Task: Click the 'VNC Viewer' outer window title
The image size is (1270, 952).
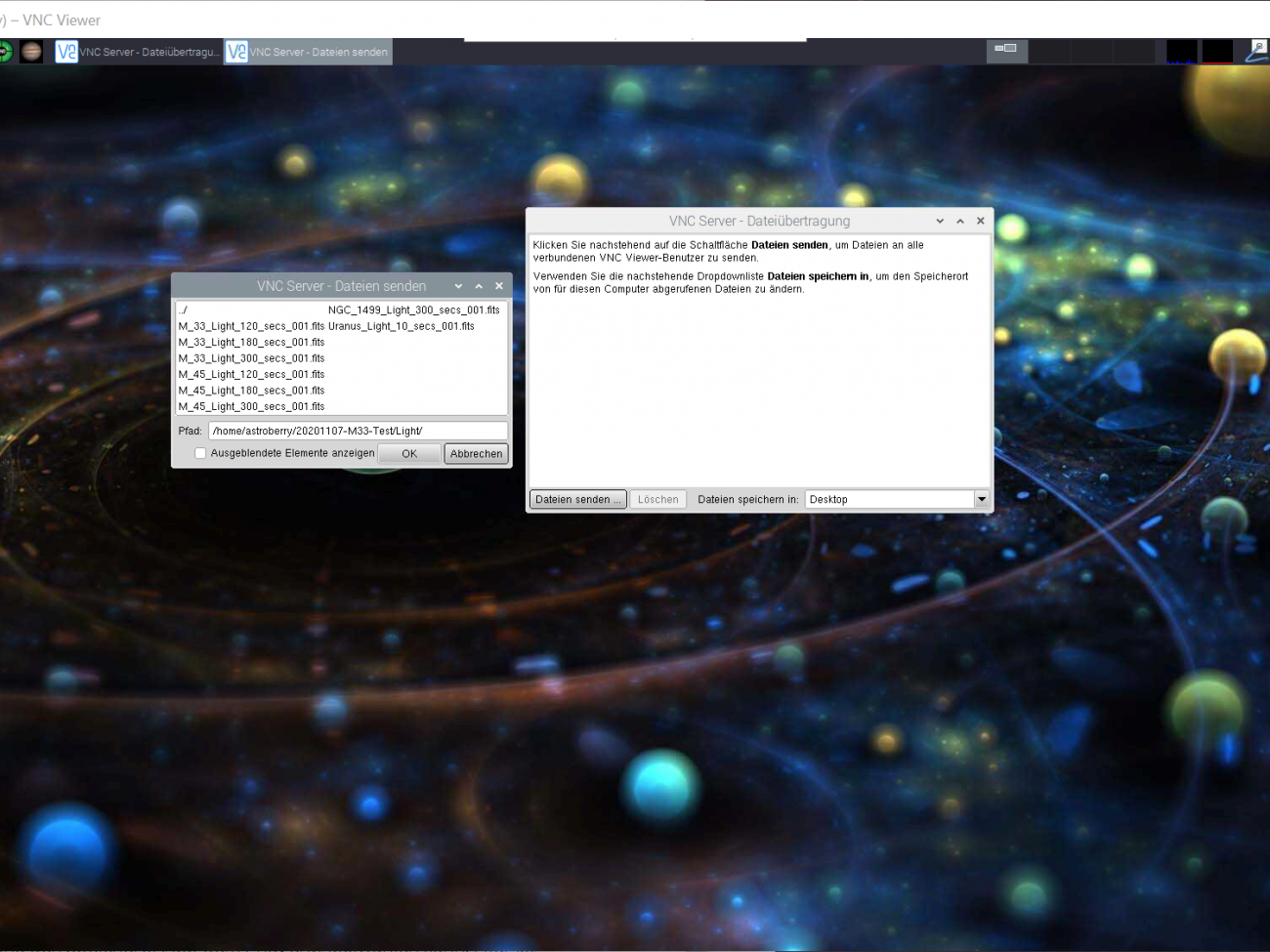Action: click(x=62, y=20)
